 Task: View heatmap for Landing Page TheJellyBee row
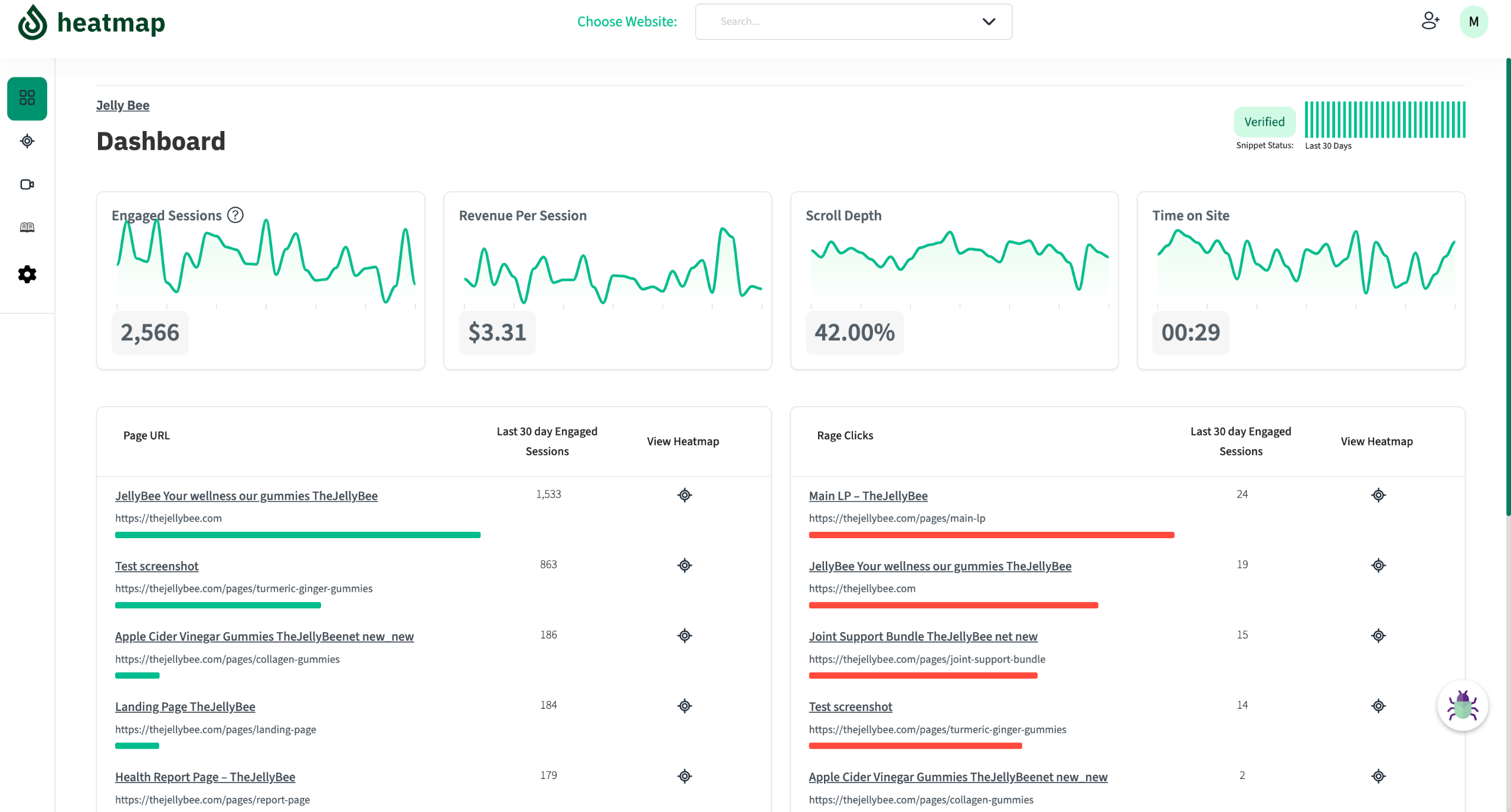click(684, 706)
